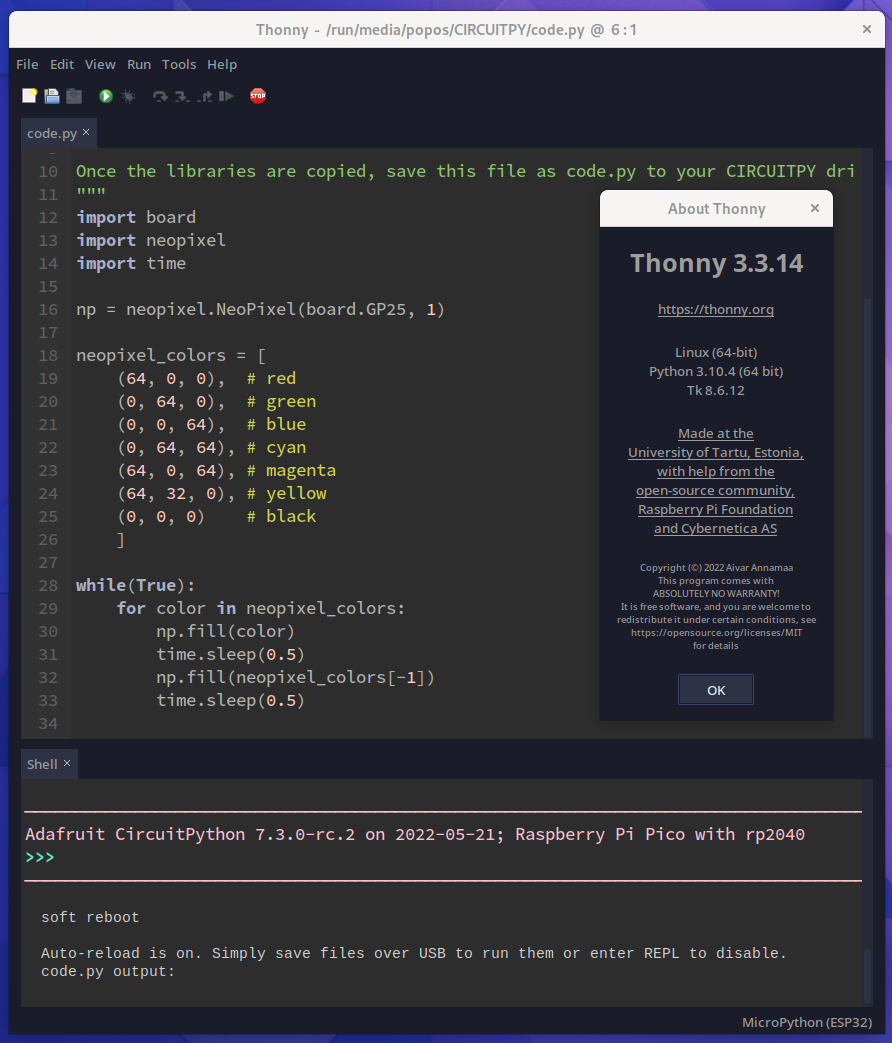Click 'Copyright (©) 2022 Aivar Annamaa' text

pos(716,567)
